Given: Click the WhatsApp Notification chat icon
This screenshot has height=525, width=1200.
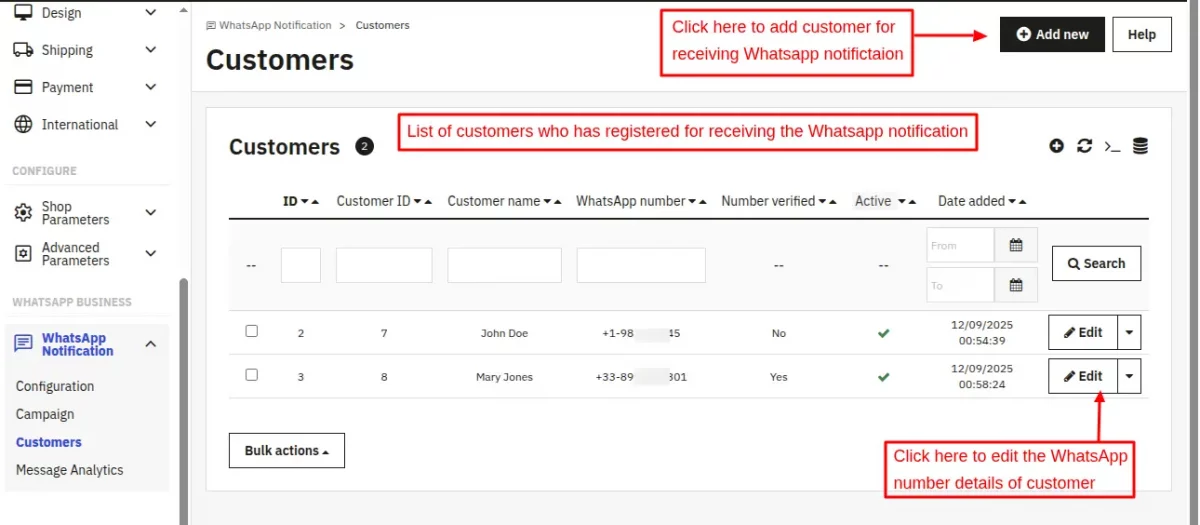Looking at the screenshot, I should (x=23, y=344).
